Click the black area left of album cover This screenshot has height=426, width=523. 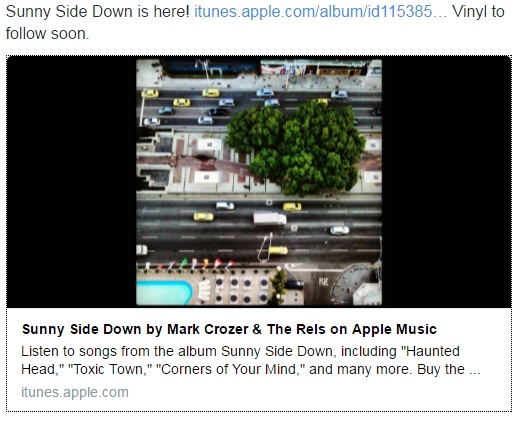(x=71, y=182)
